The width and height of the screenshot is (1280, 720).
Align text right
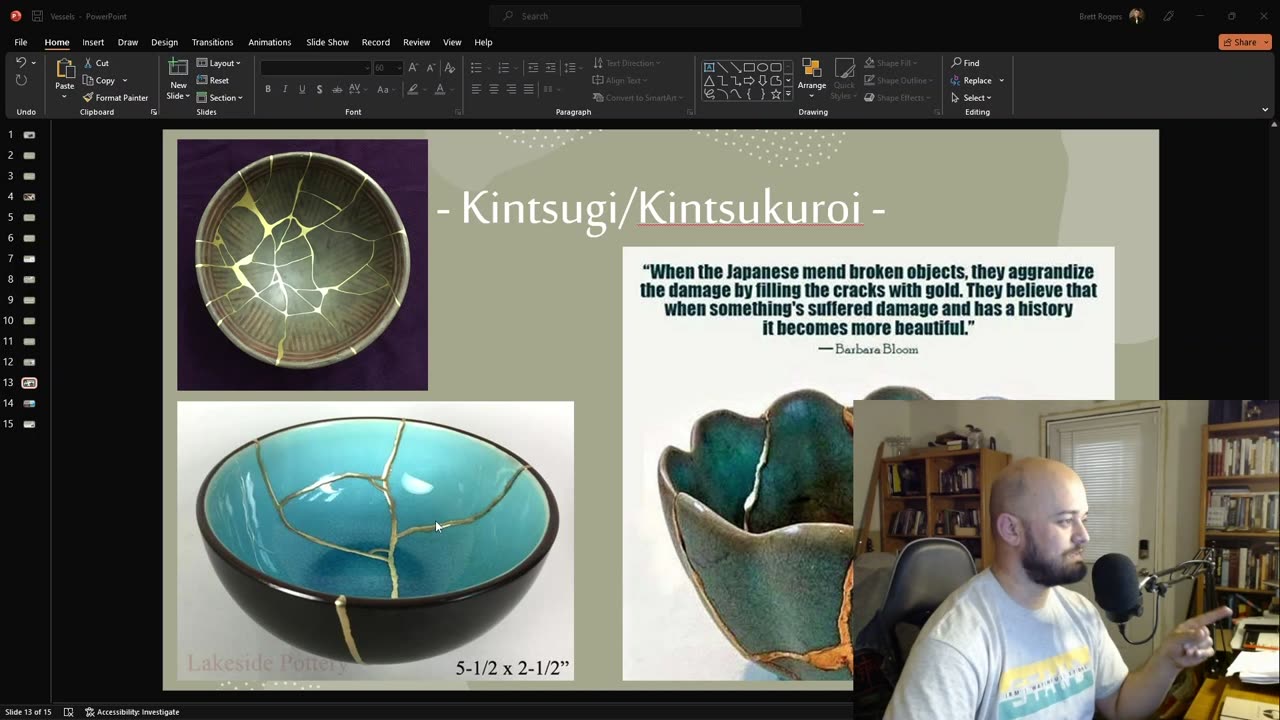[x=511, y=89]
